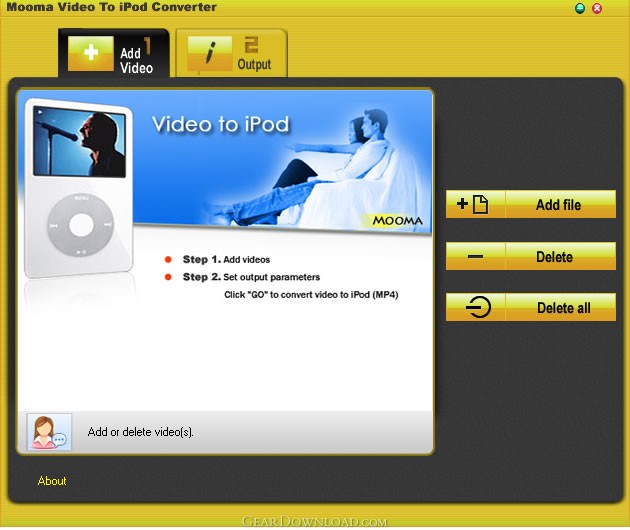Minimize the window with green button
630x530 pixels.
(580, 8)
